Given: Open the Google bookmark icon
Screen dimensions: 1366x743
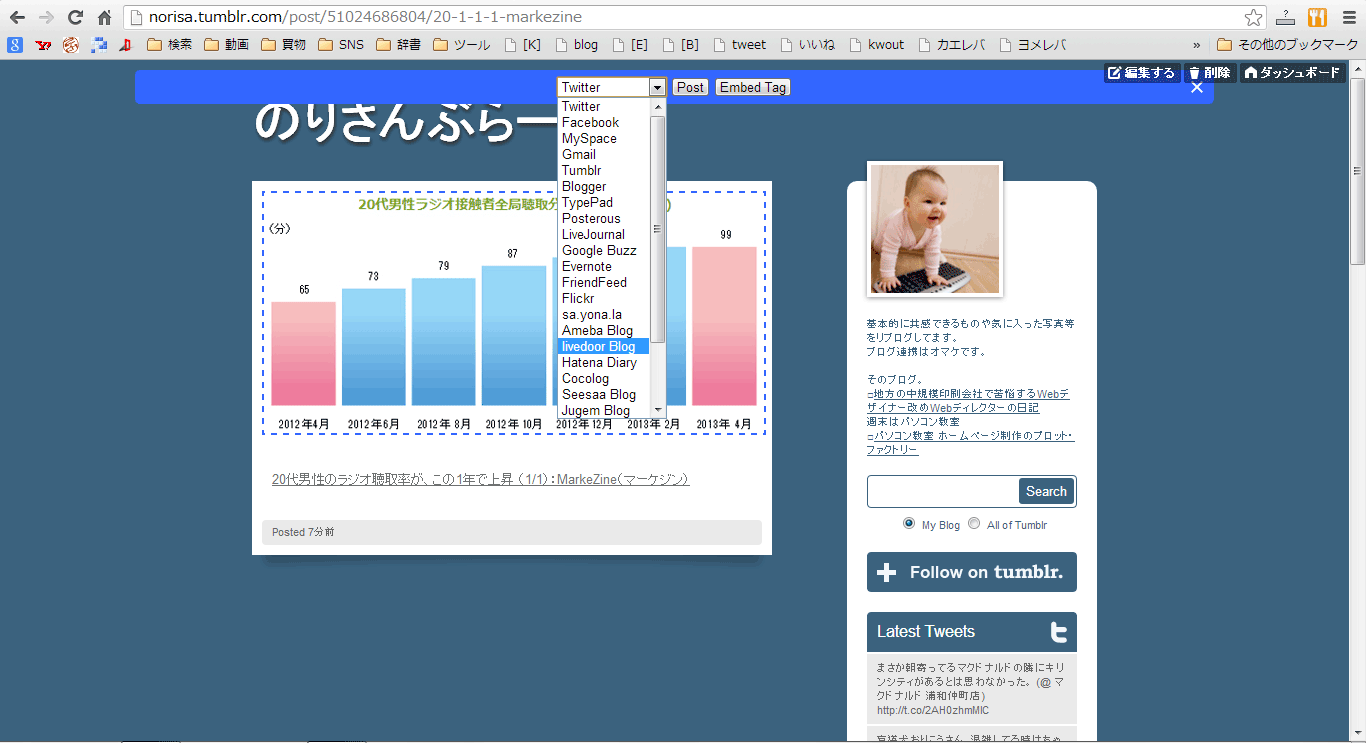Looking at the screenshot, I should tap(15, 44).
